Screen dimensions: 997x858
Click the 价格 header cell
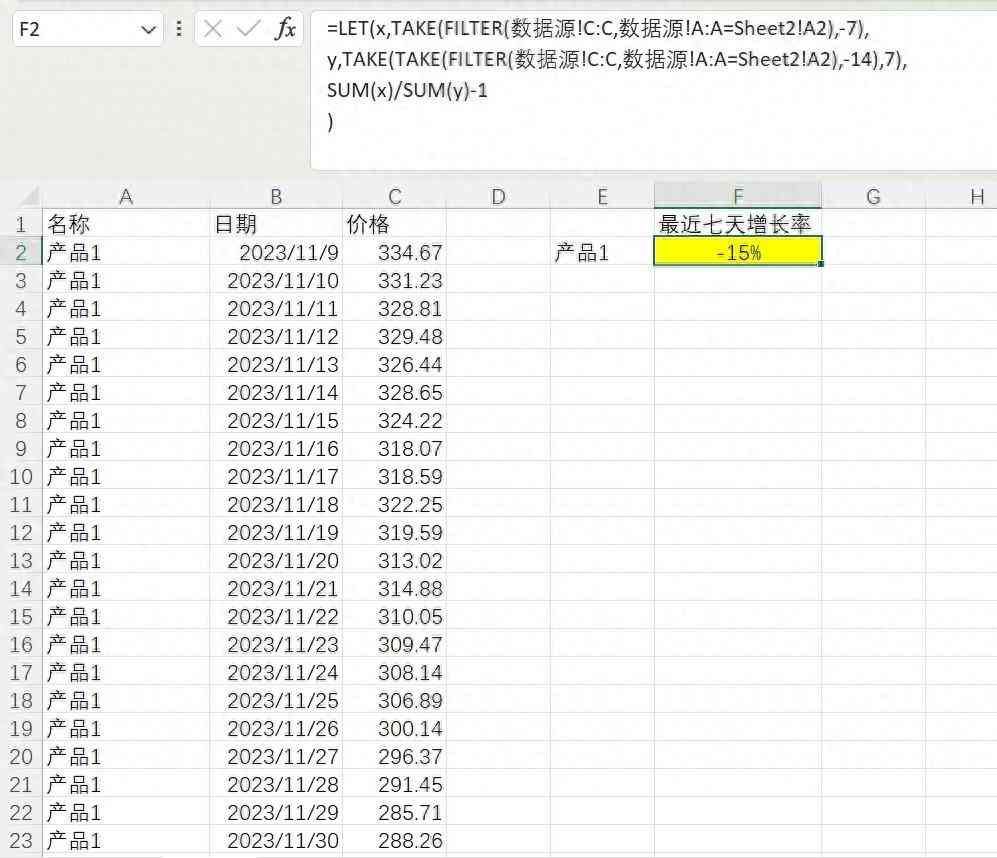395,224
